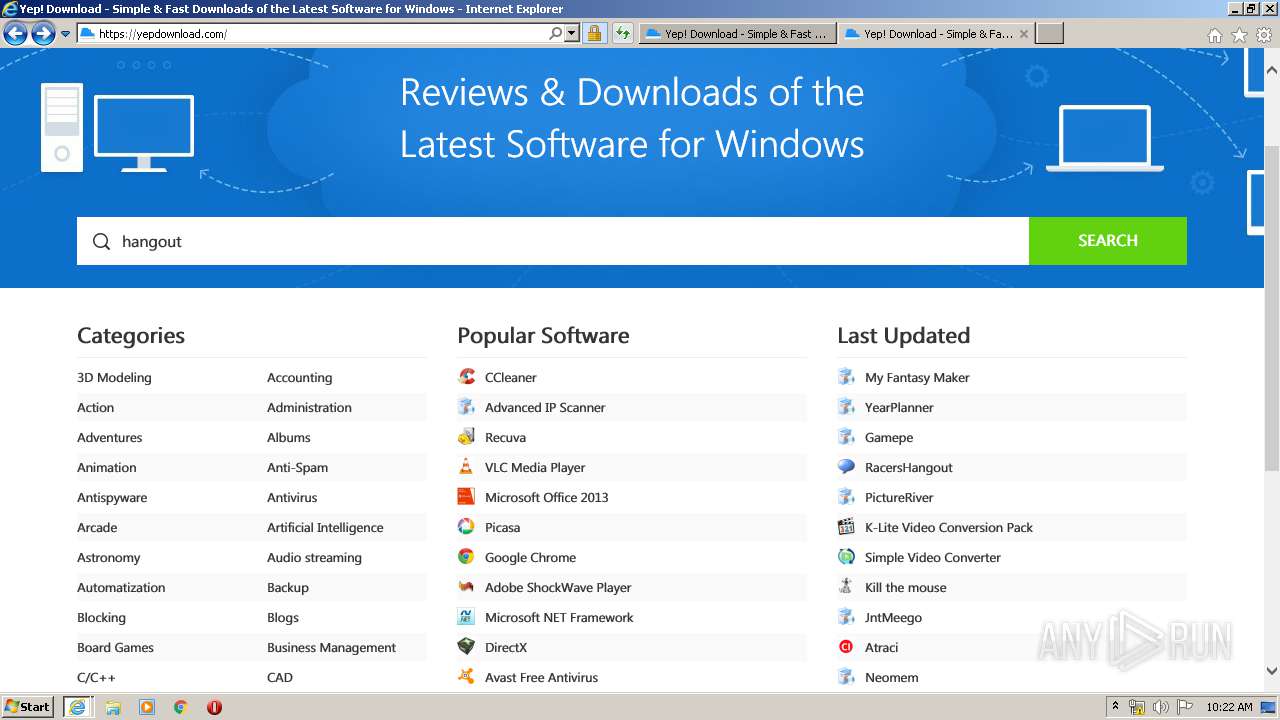
Task: Click the magnifier icon in the address bar
Action: pos(556,33)
